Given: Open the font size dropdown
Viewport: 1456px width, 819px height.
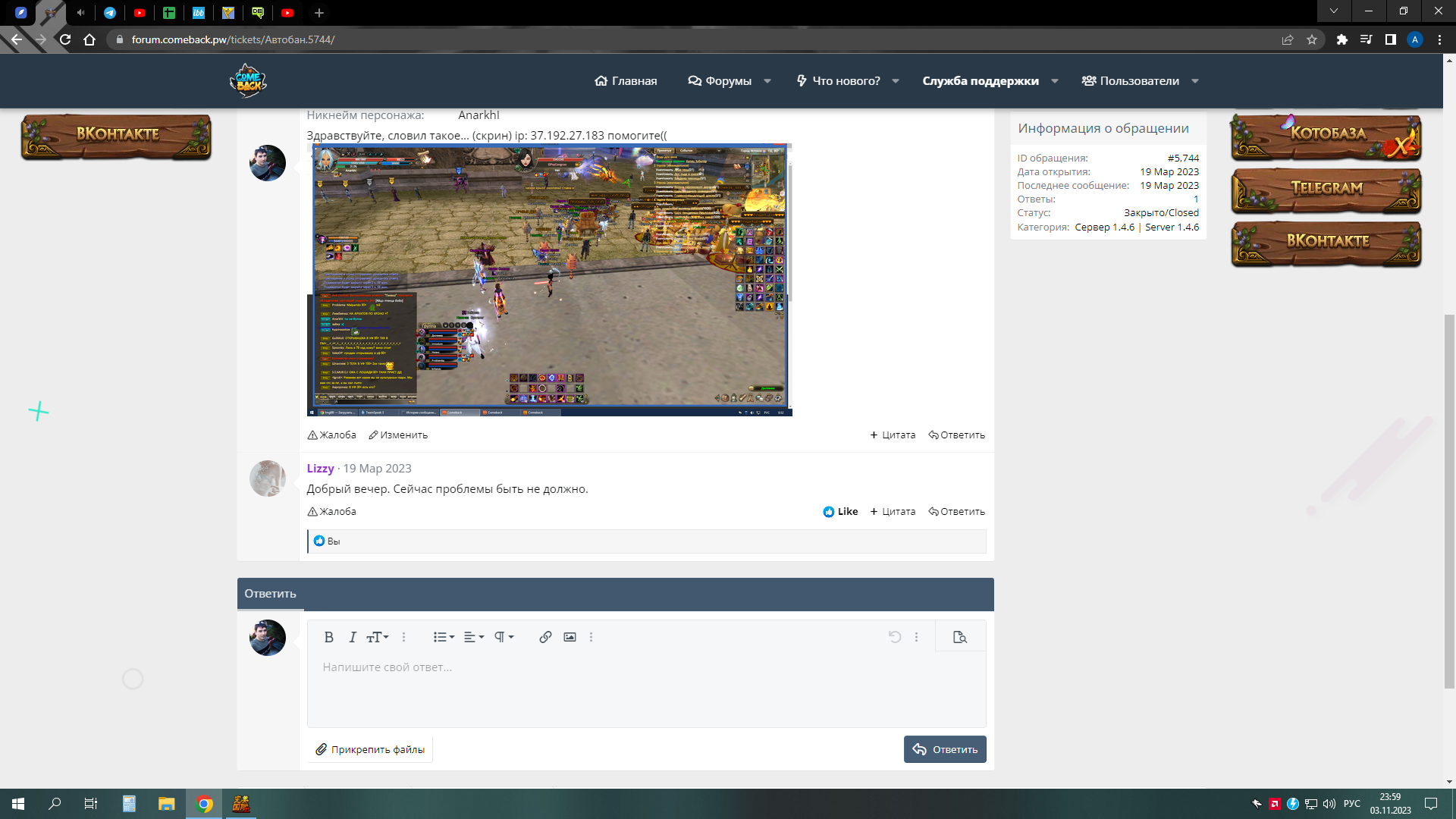Looking at the screenshot, I should click(378, 637).
